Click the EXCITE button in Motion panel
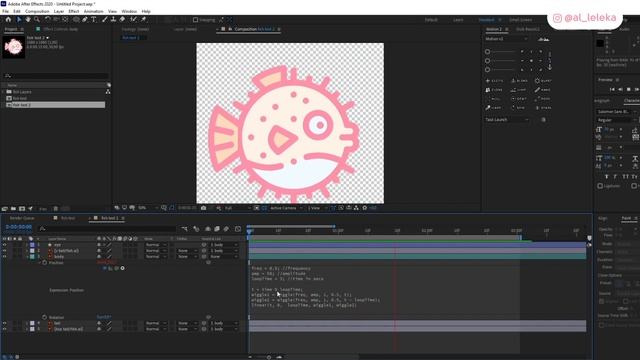This screenshot has width=640, height=360. [495, 81]
